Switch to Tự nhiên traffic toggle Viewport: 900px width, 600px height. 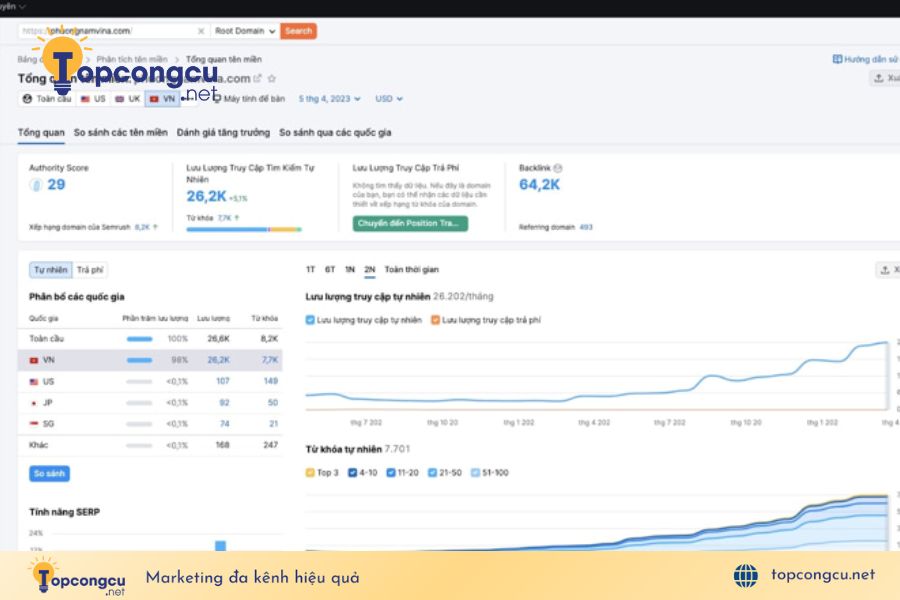coord(51,270)
